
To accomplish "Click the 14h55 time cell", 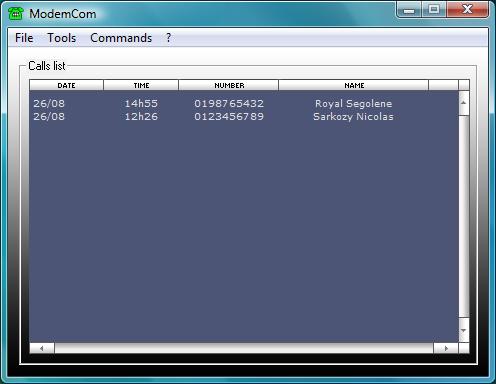I will 141,103.
